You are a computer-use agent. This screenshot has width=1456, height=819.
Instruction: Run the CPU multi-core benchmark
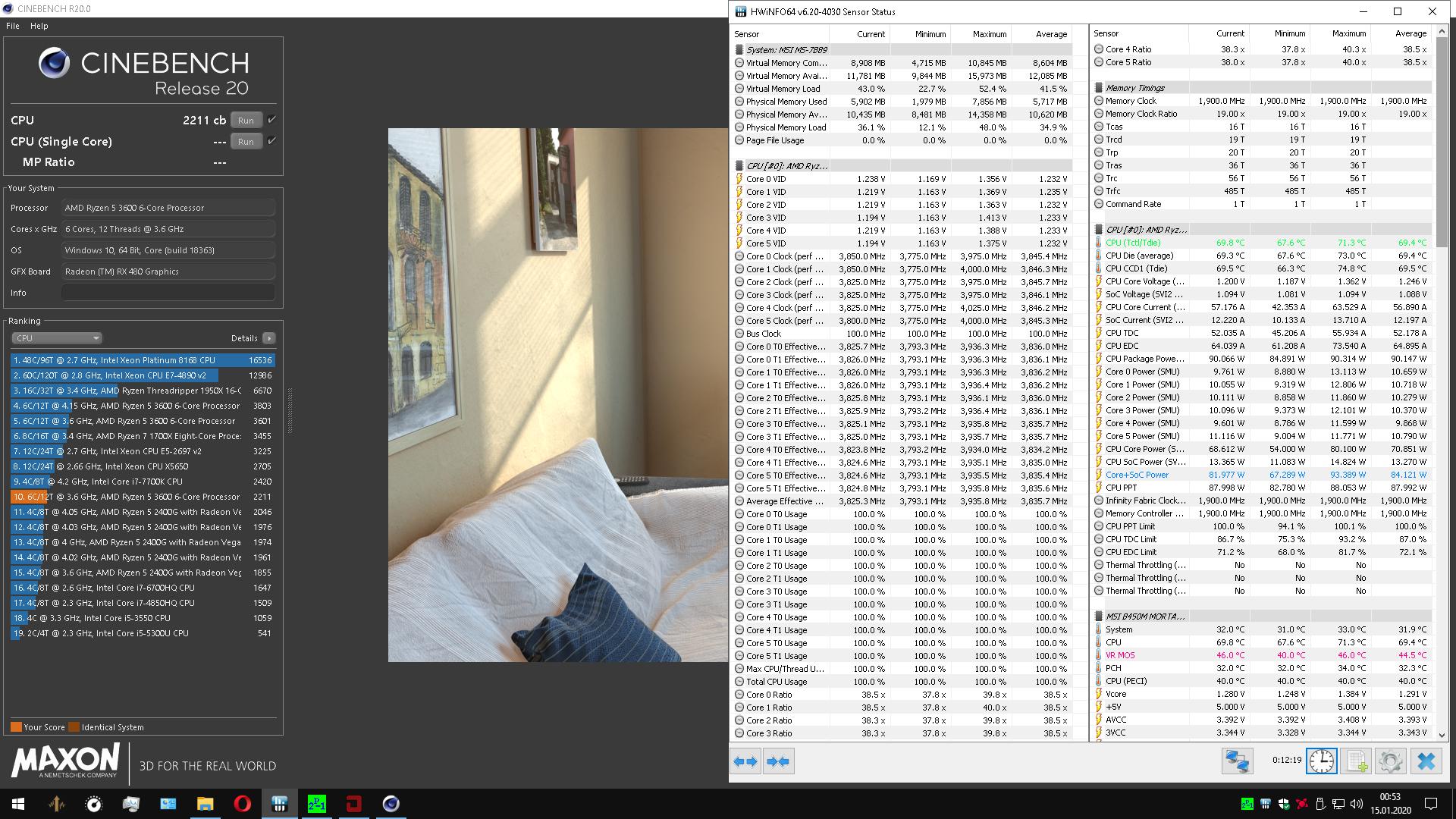pyautogui.click(x=246, y=121)
